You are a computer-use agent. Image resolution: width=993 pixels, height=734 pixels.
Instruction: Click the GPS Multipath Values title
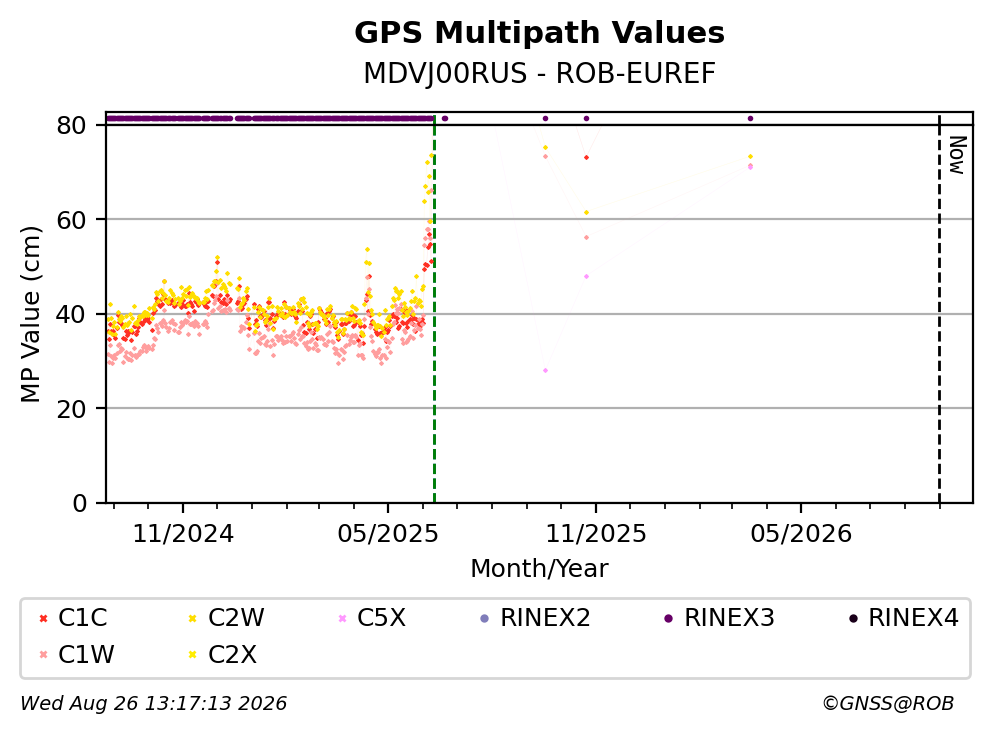coord(540,33)
